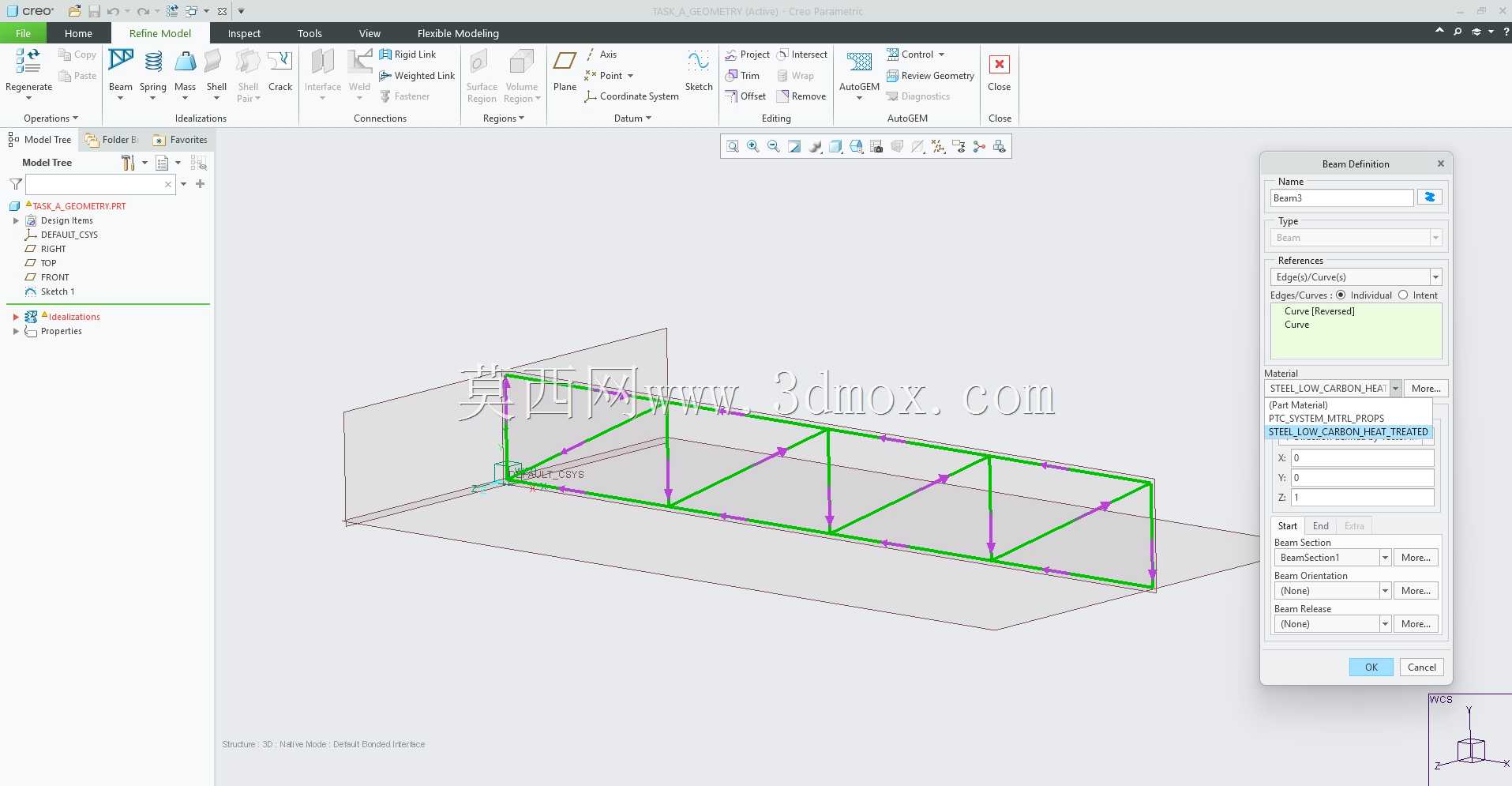Open saved orientations view cube icon
The width and height of the screenshot is (1512, 786).
tap(856, 147)
